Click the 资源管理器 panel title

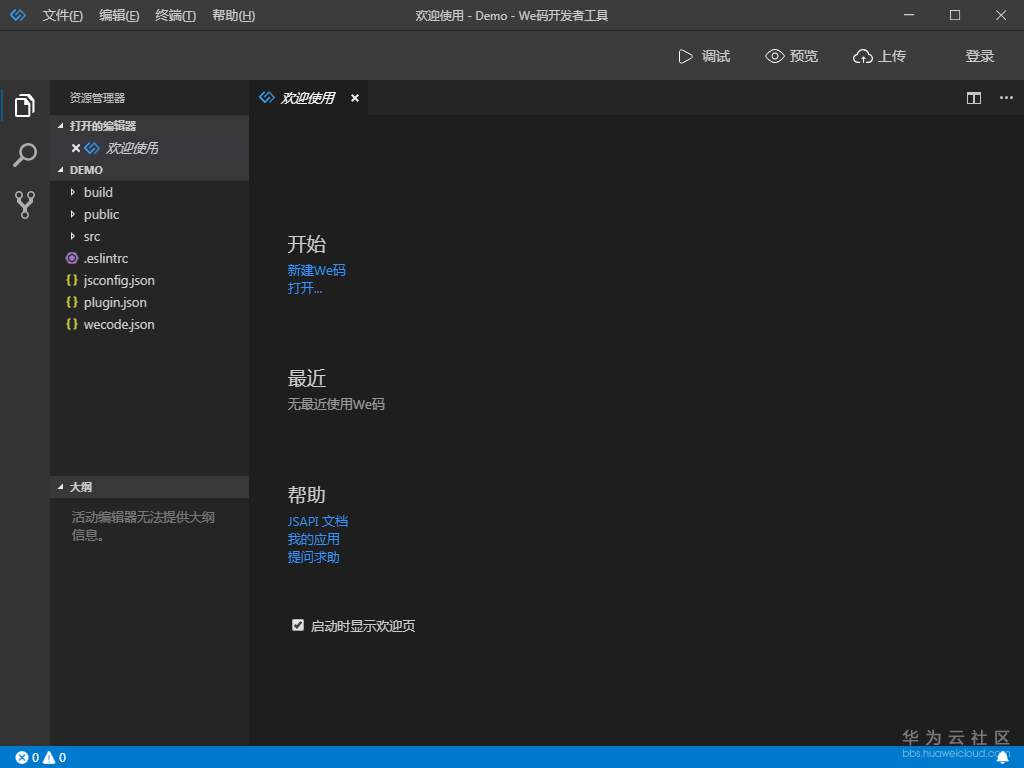(x=97, y=98)
